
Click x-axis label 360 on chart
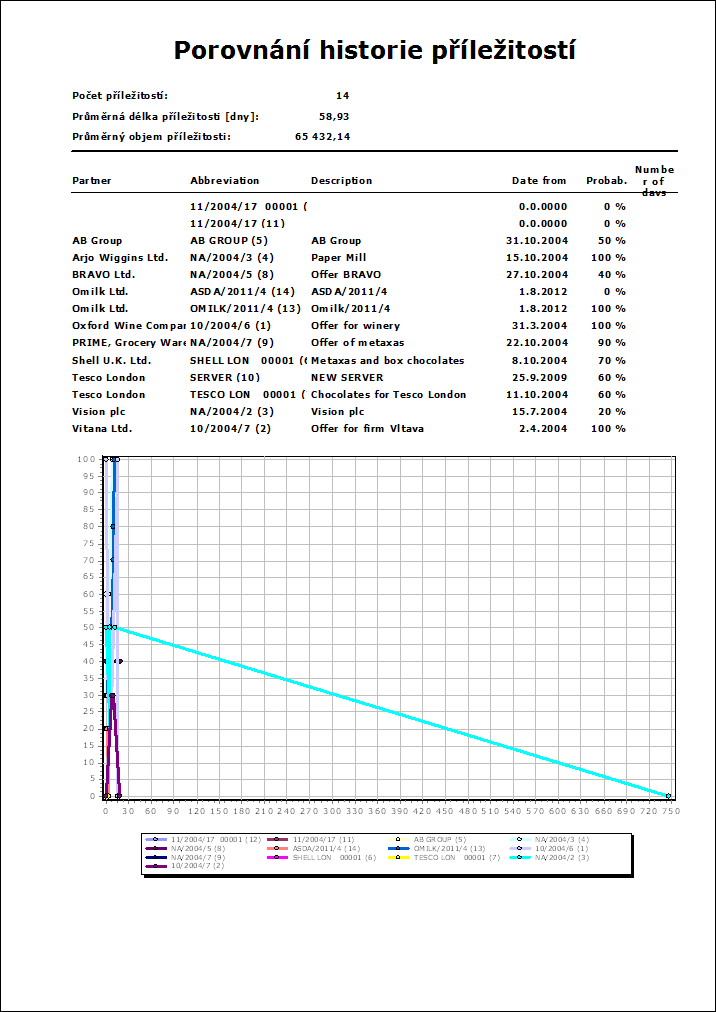[378, 811]
